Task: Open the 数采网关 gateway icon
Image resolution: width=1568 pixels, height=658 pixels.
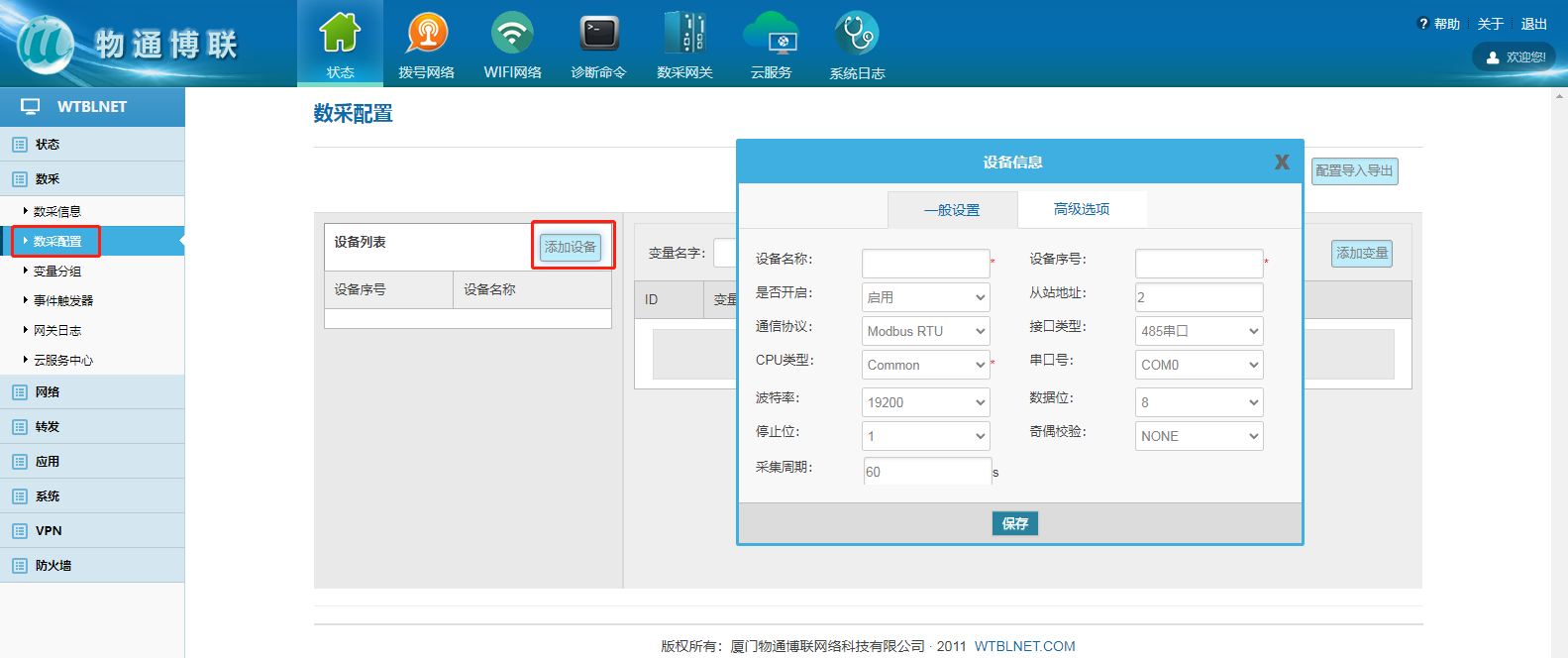Action: pyautogui.click(x=684, y=34)
